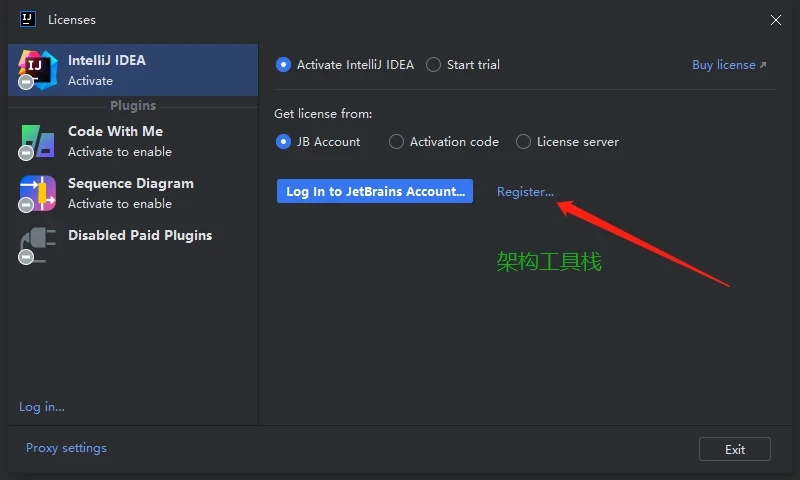Select the License server radio option

(523, 142)
